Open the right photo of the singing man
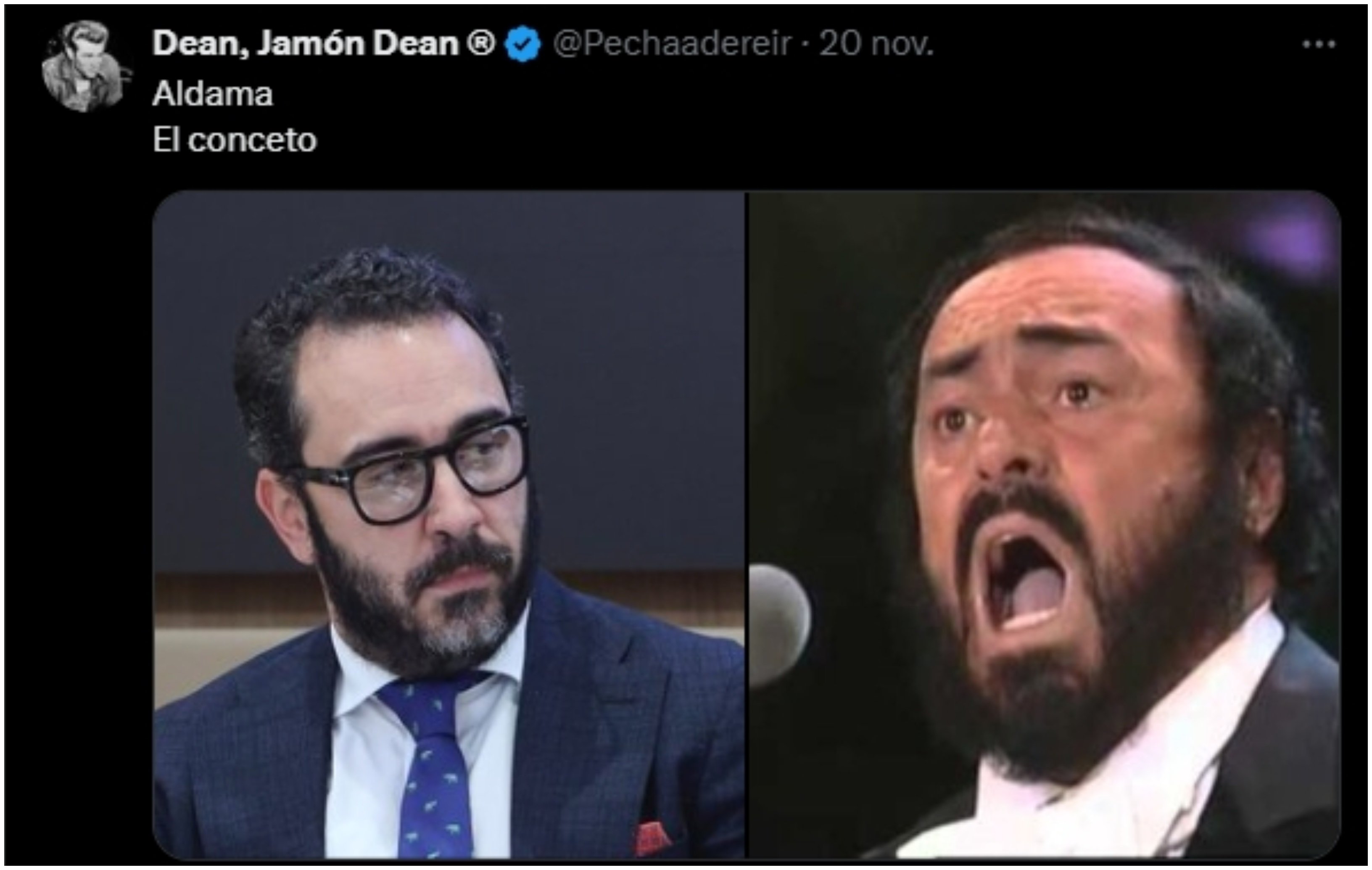Image resolution: width=1372 pixels, height=870 pixels. 1044,524
